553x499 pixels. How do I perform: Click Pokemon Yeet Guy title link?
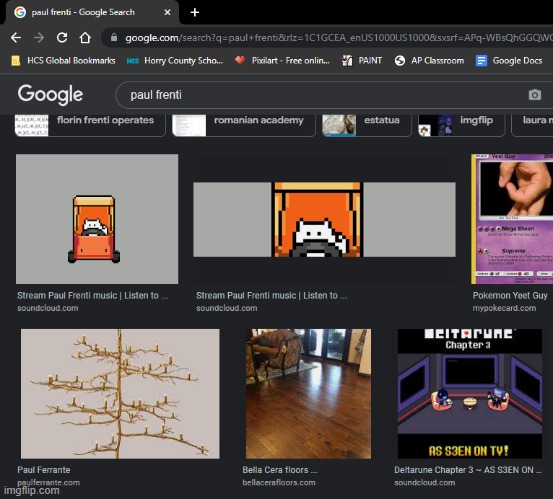tap(510, 296)
